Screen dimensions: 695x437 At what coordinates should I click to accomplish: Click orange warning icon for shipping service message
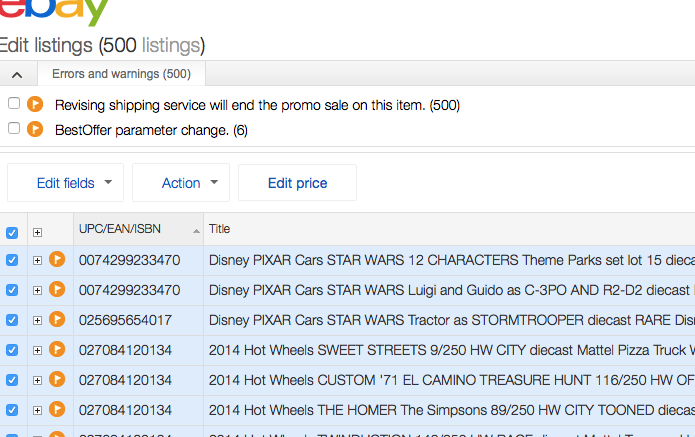coord(36,104)
